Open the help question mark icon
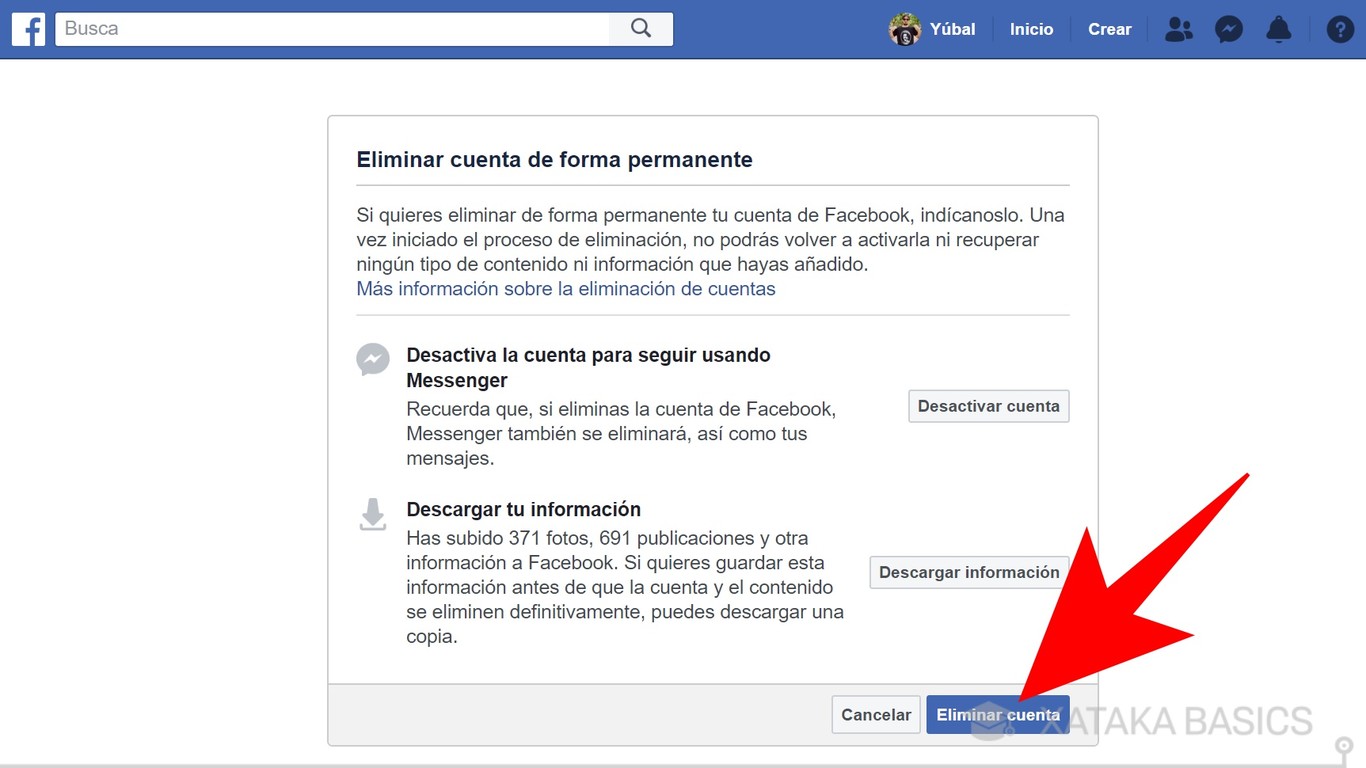Image resolution: width=1366 pixels, height=768 pixels. (x=1340, y=29)
